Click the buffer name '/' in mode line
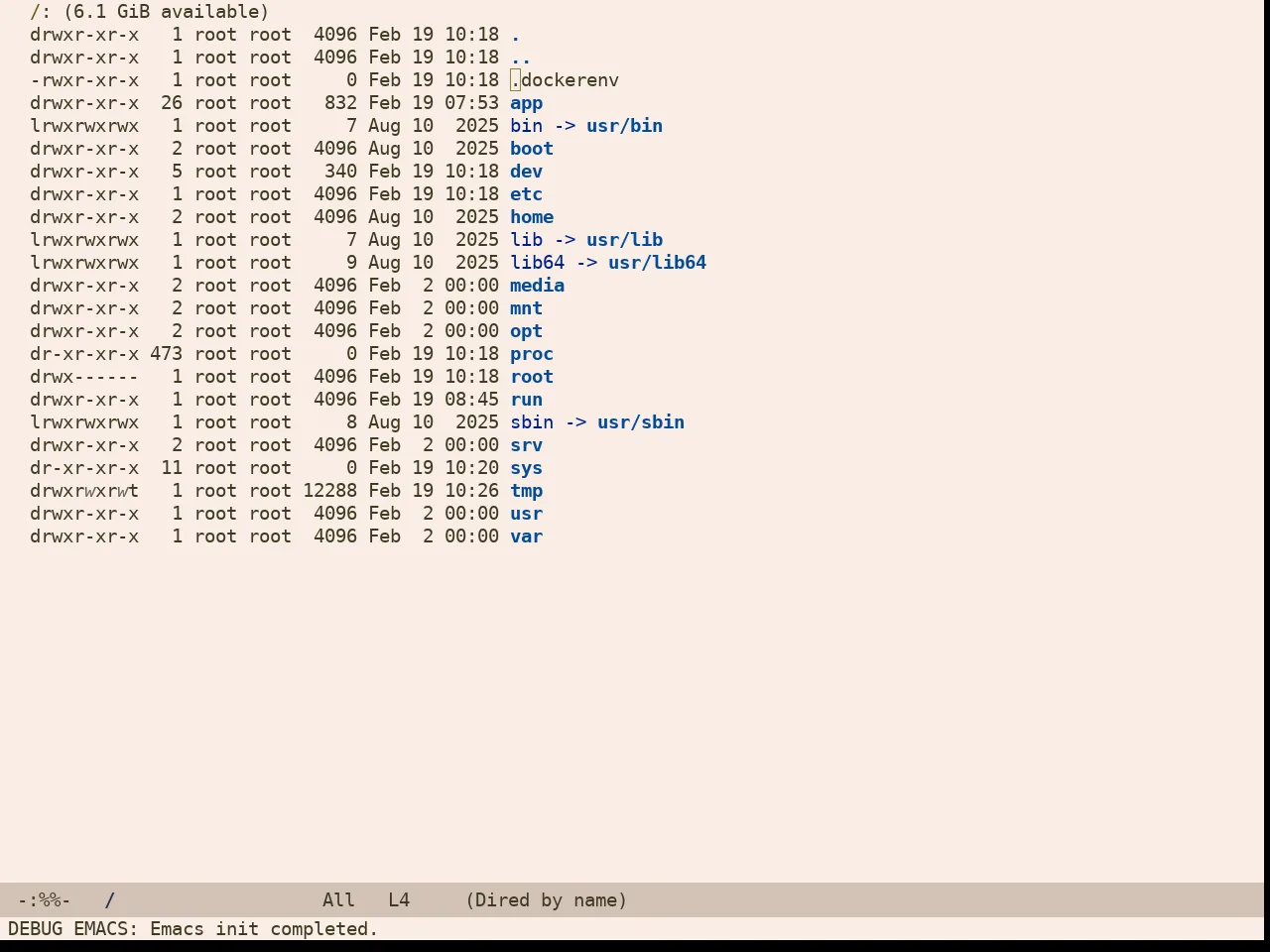The width and height of the screenshot is (1270, 952). 110,900
